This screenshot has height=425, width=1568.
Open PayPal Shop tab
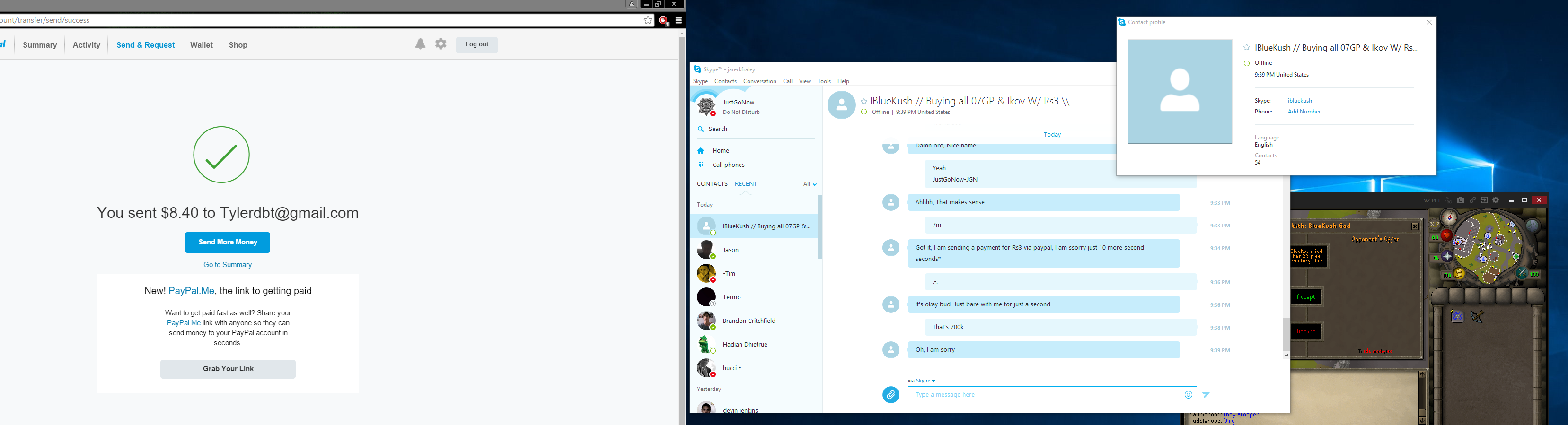[x=238, y=45]
